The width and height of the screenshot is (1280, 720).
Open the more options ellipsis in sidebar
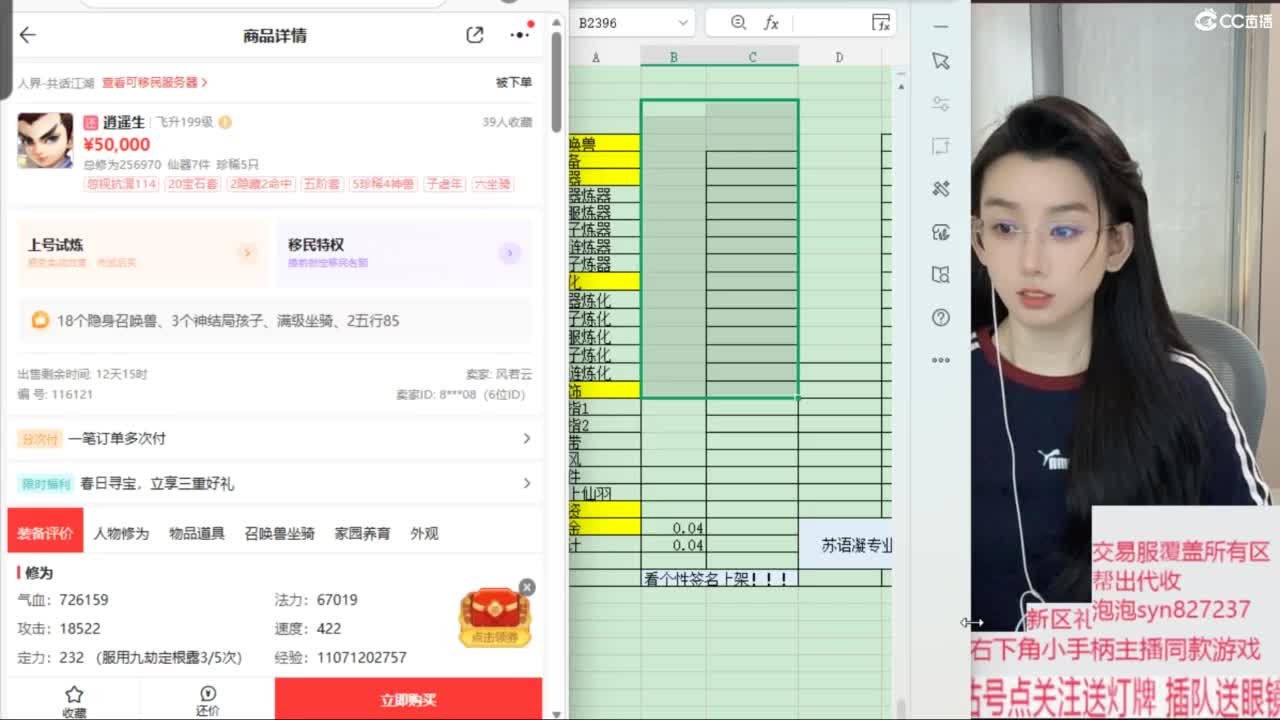[x=940, y=360]
